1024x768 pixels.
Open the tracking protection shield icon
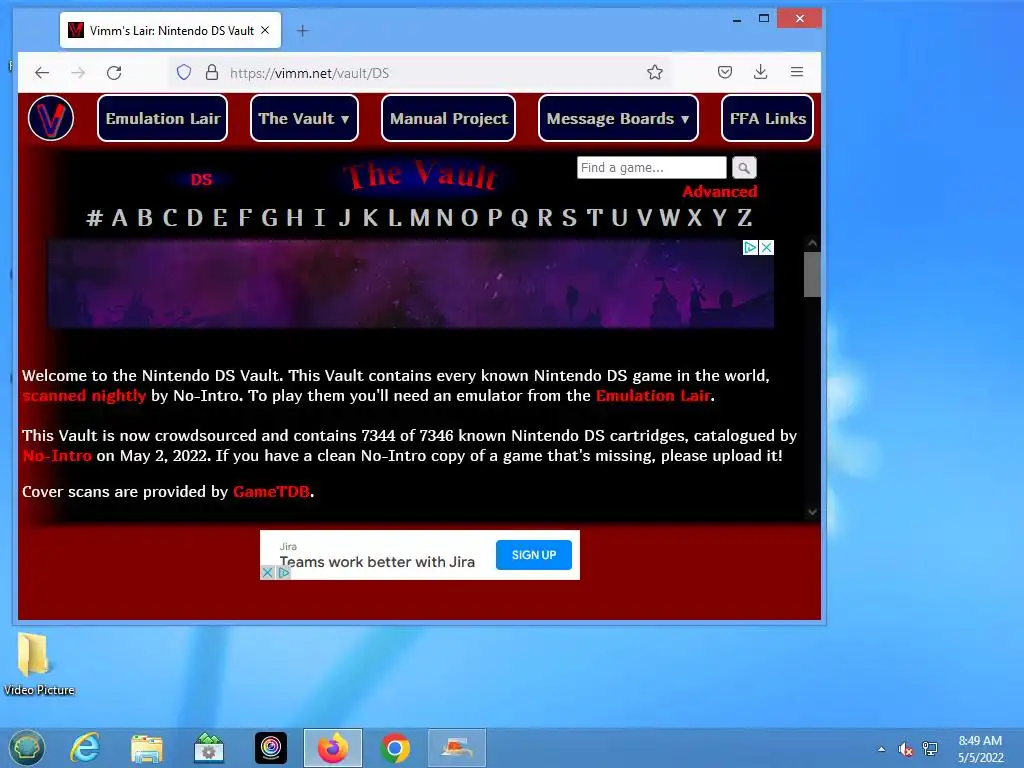coord(184,72)
